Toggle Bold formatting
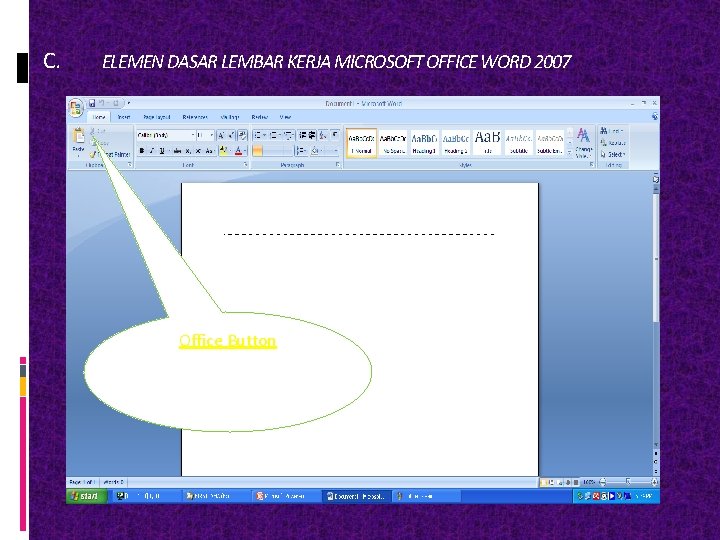This screenshot has width=720, height=540. 142,151
